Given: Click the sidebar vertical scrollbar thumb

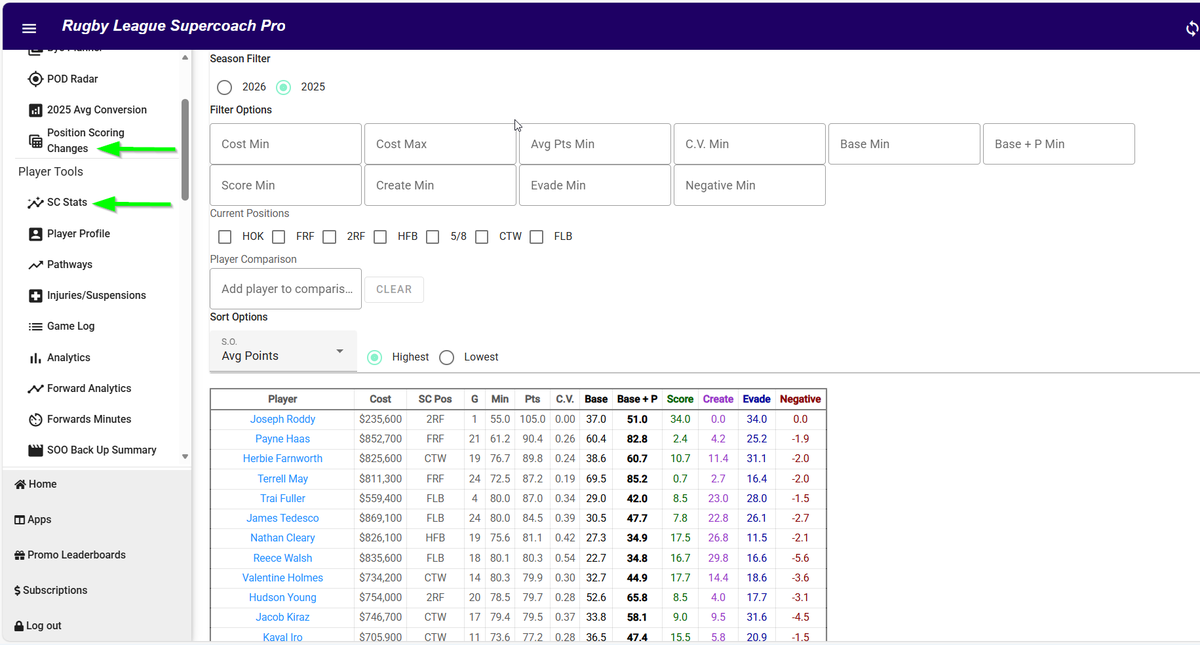Looking at the screenshot, I should tap(185, 150).
